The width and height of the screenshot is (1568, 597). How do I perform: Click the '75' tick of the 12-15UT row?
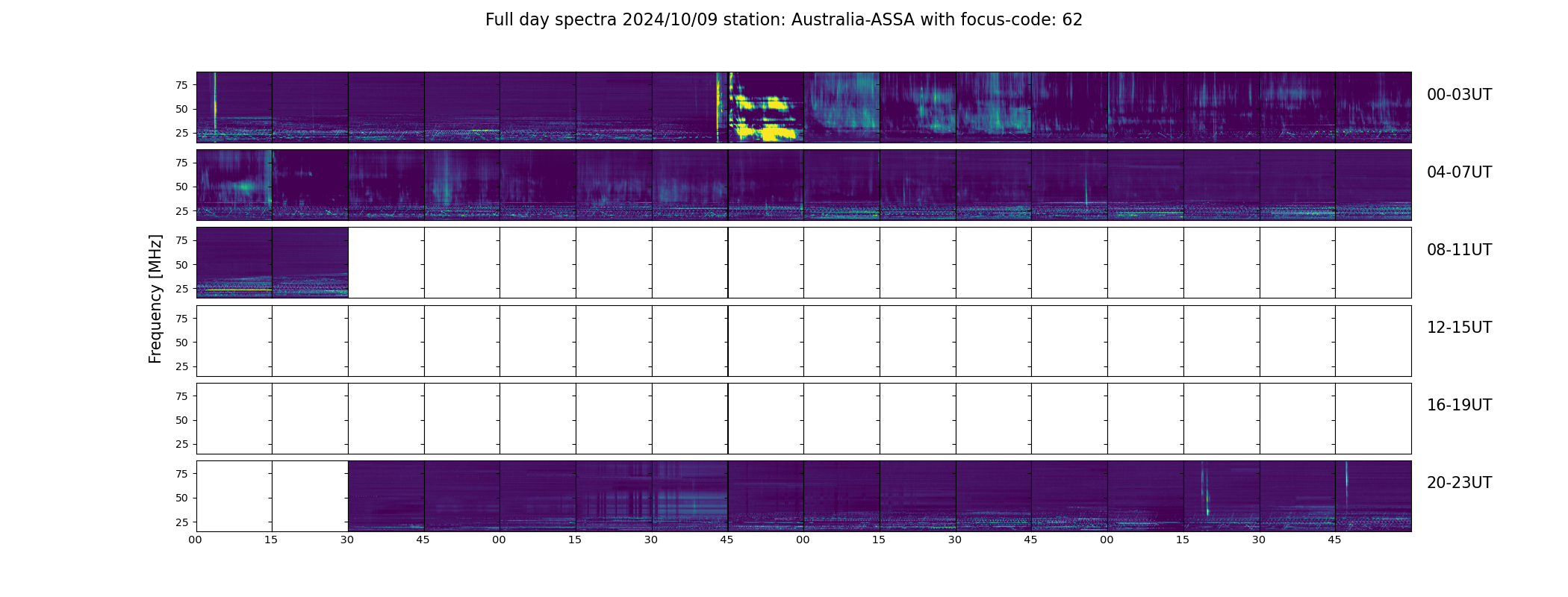pos(181,318)
